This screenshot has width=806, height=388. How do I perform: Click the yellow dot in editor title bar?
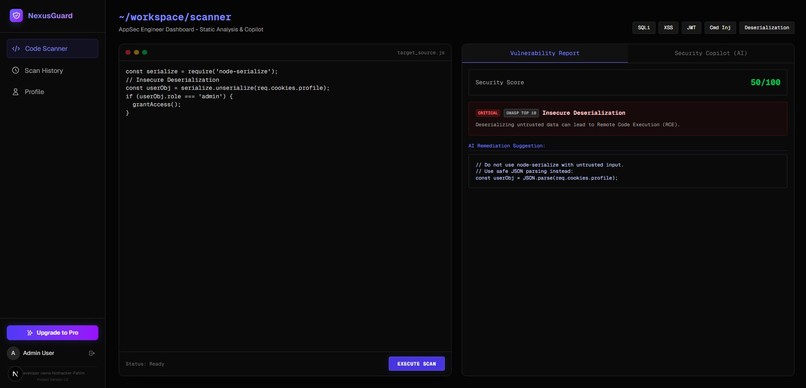click(x=136, y=52)
